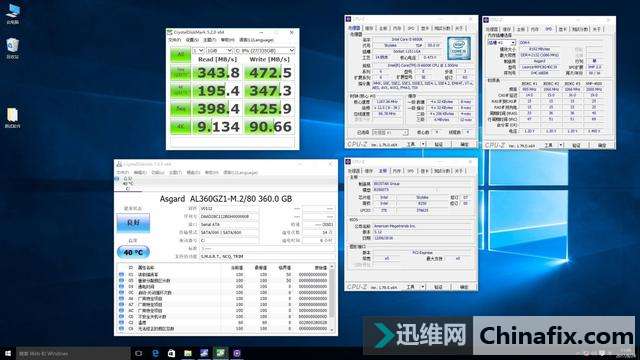Screen dimensions: 640x360
Task: Click the Windows taskbar search box
Action: [x=73, y=353]
